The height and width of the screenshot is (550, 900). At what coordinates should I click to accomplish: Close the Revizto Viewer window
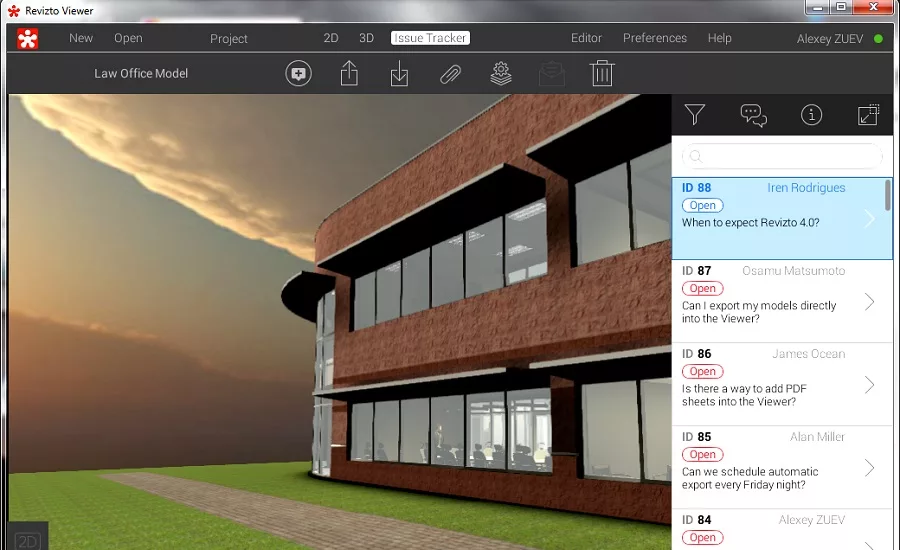tap(874, 7)
